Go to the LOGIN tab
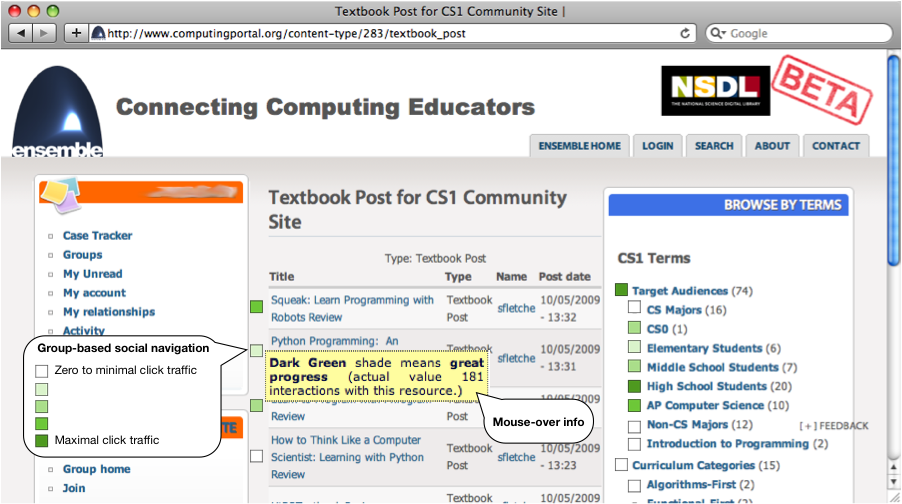Screen dimensions: 902x504 pos(658,146)
